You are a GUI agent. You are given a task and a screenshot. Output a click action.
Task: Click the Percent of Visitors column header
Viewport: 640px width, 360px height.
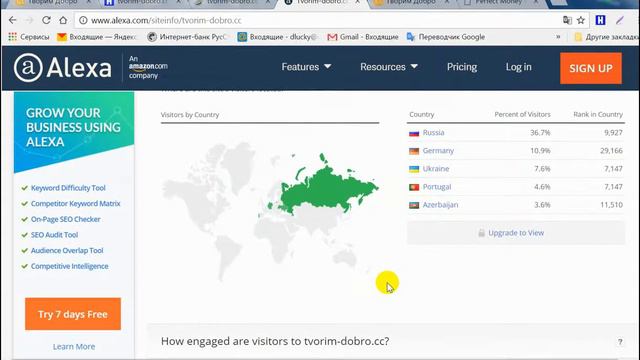click(x=522, y=114)
